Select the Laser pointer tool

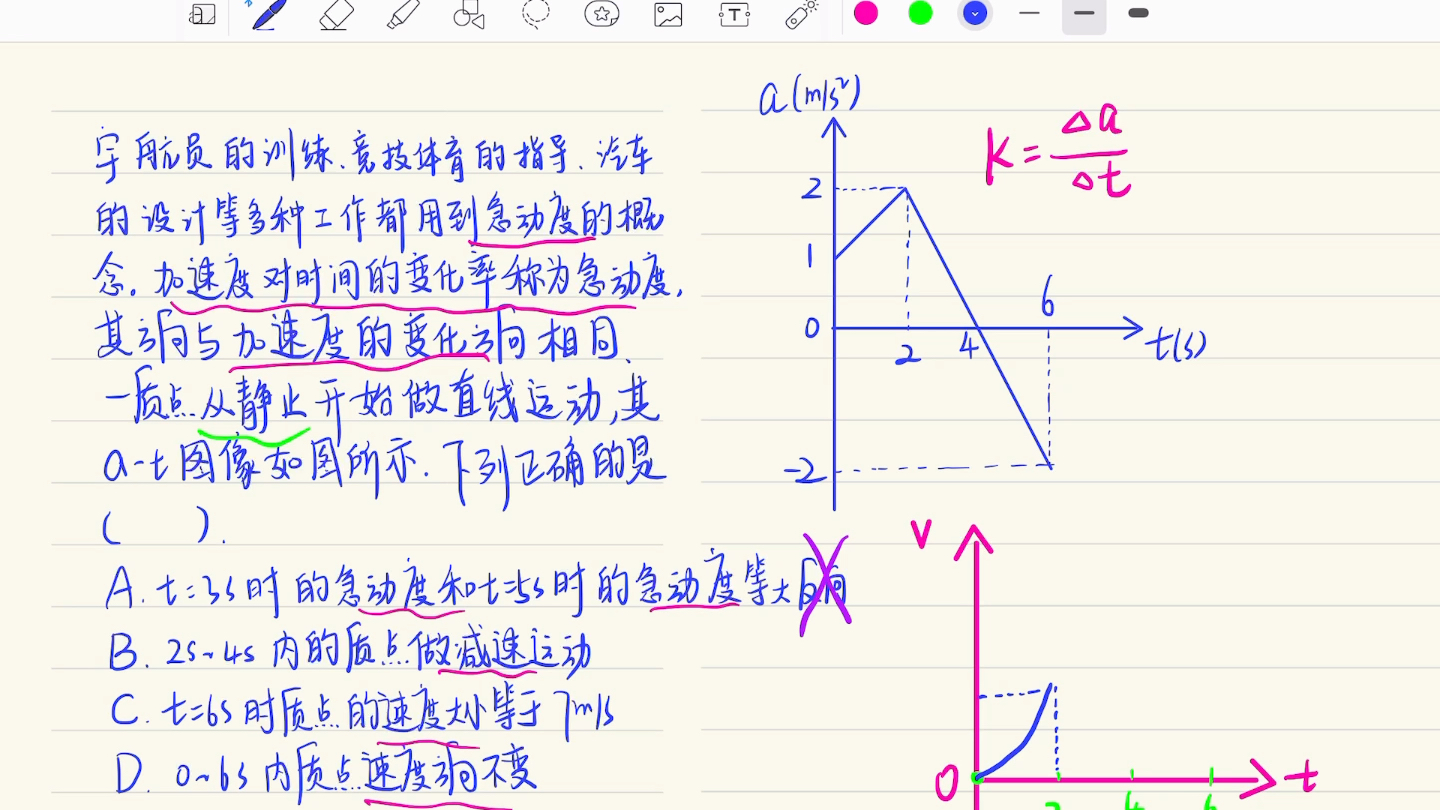[801, 14]
